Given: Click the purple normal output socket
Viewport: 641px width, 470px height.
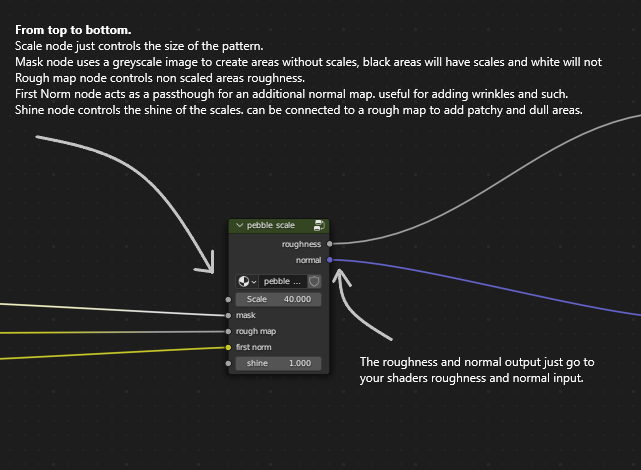Looking at the screenshot, I should [x=330, y=259].
